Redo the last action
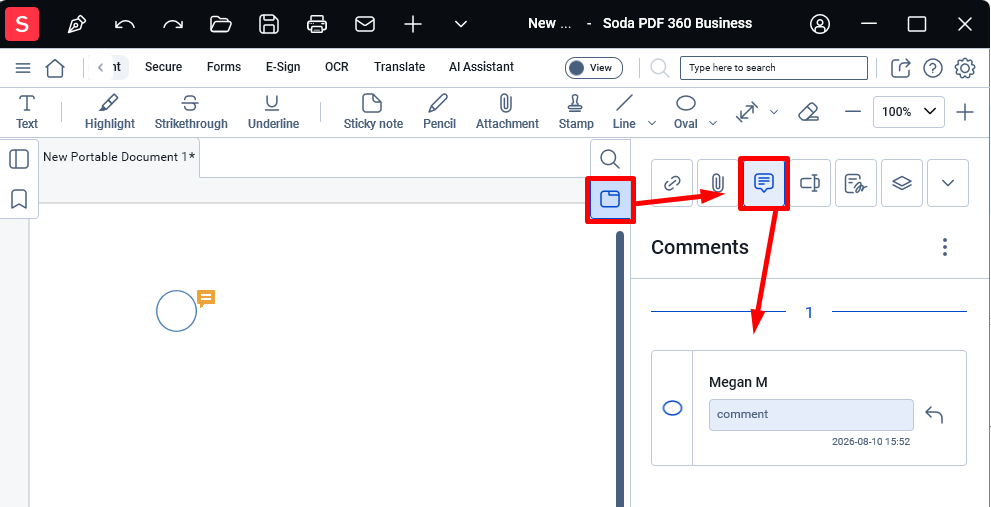Screen dimensions: 991x507 point(173,24)
